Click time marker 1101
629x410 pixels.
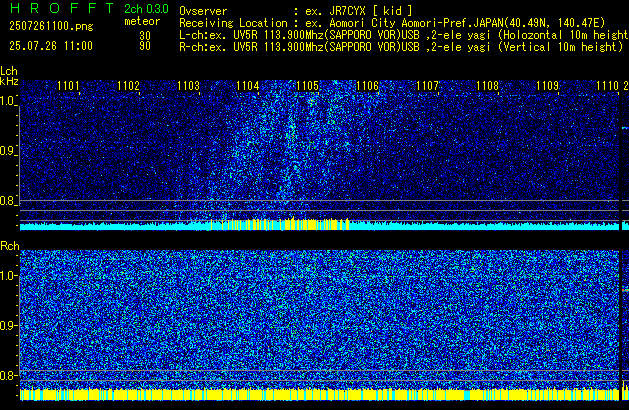68,86
